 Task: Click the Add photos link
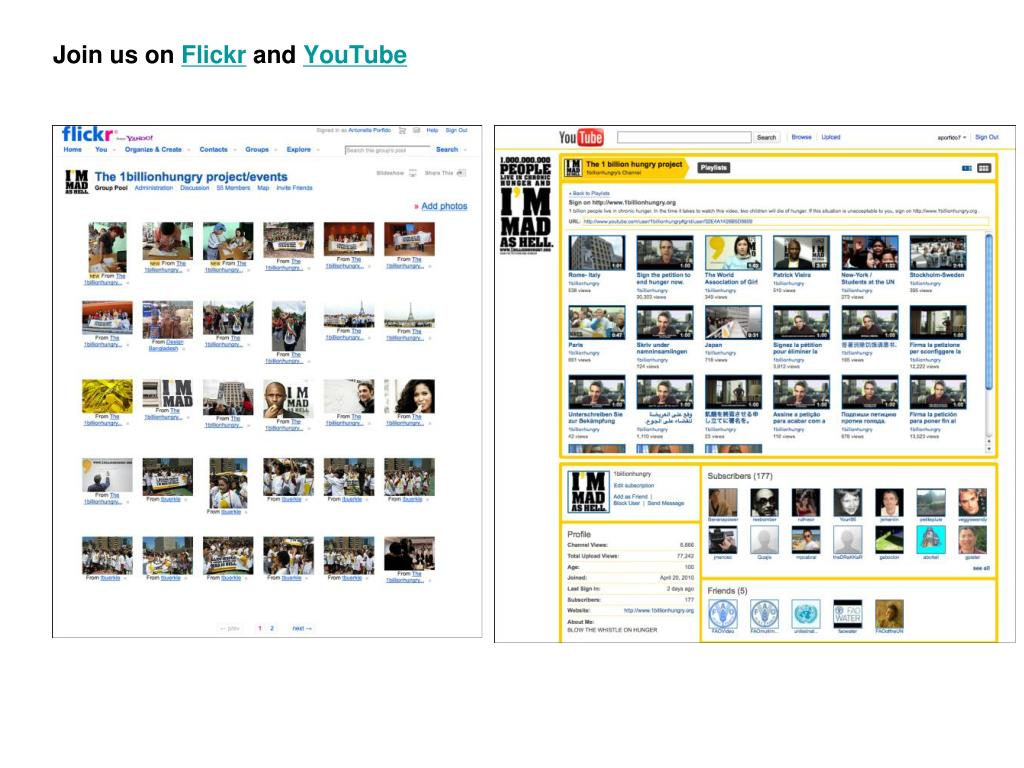point(444,206)
